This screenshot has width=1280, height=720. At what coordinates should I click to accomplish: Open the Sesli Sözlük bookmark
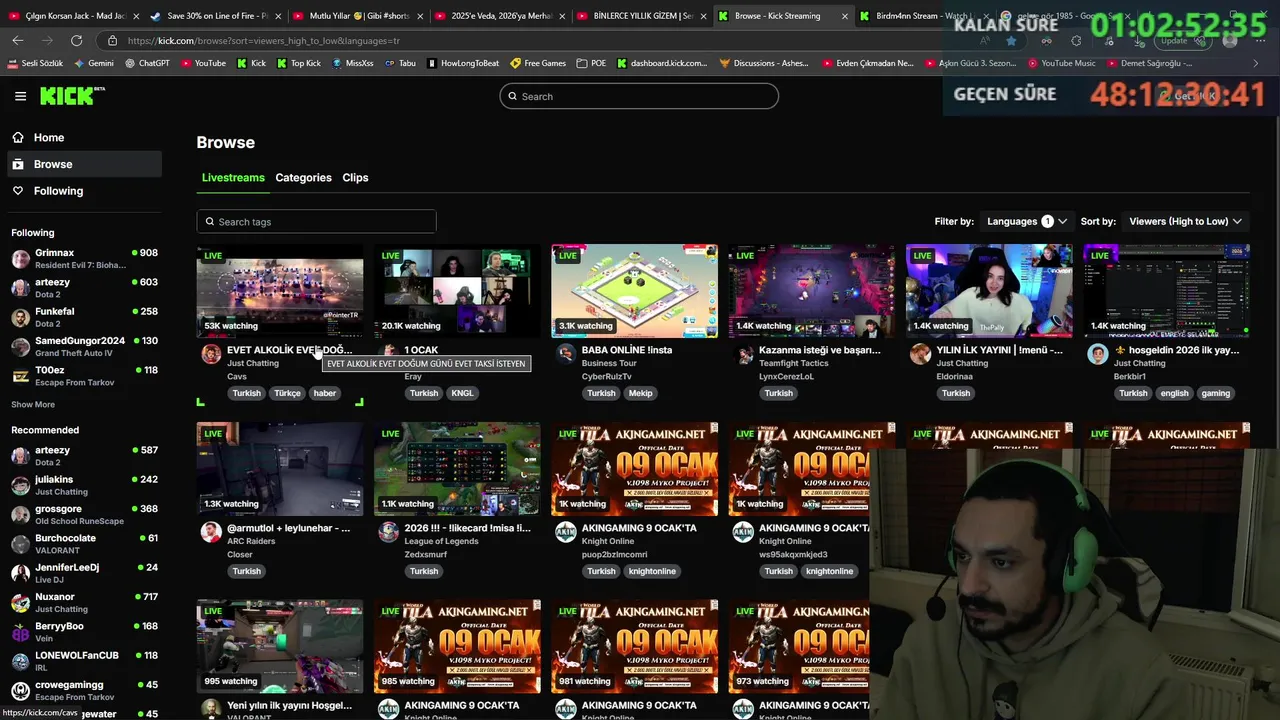tap(35, 63)
